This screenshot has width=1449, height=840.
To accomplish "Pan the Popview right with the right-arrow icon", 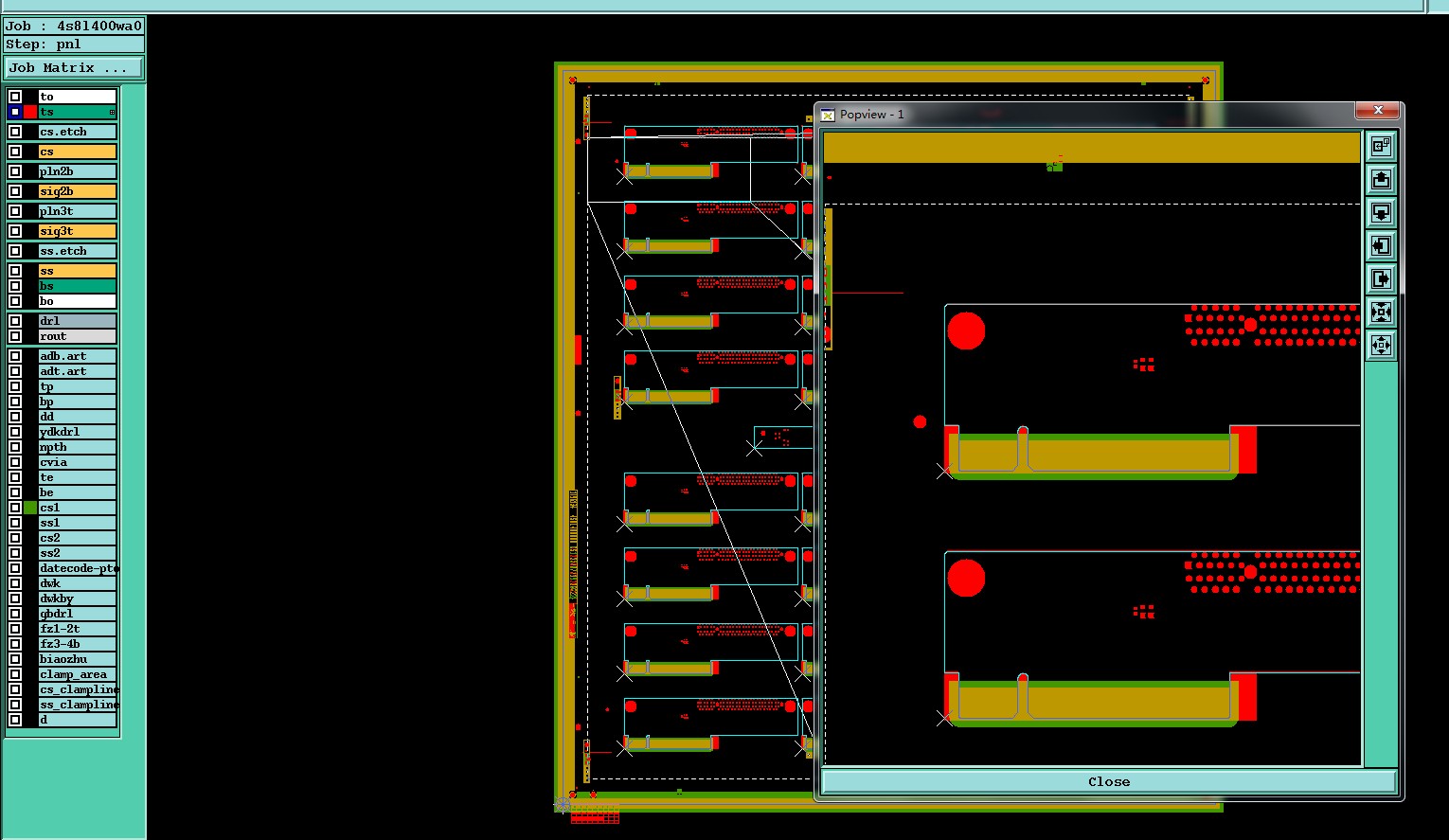I will pos(1381,278).
